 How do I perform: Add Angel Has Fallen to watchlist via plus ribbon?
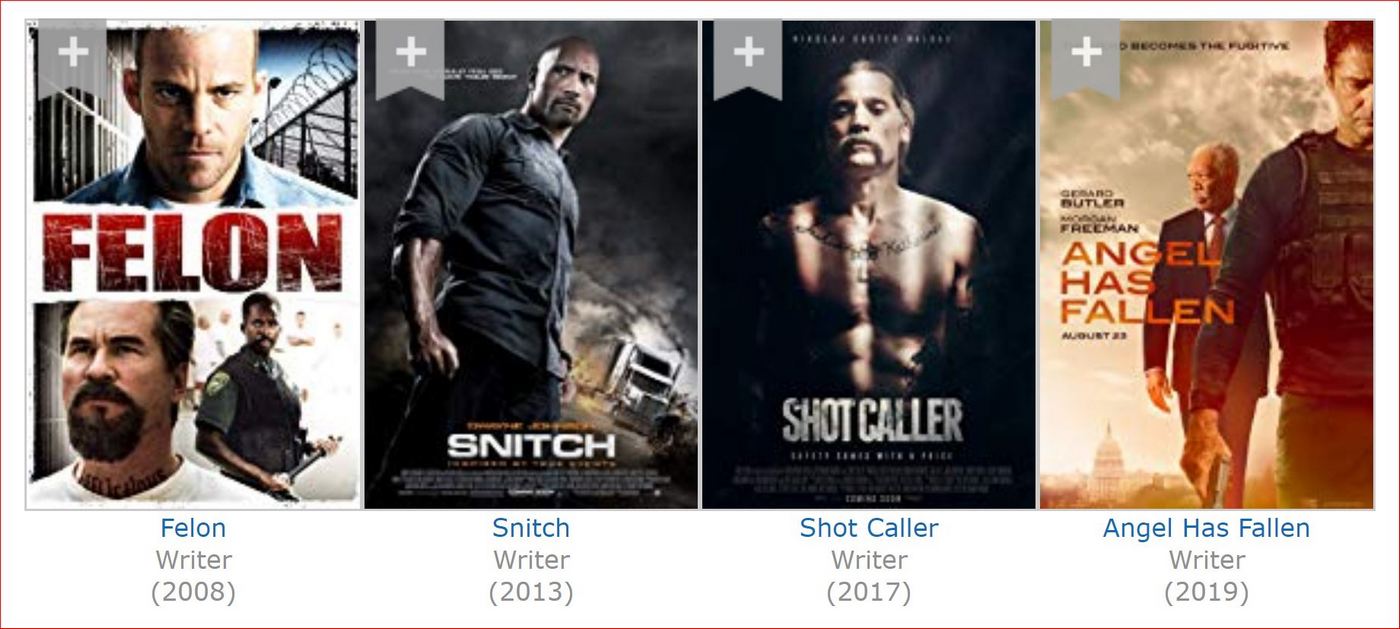(x=1086, y=58)
